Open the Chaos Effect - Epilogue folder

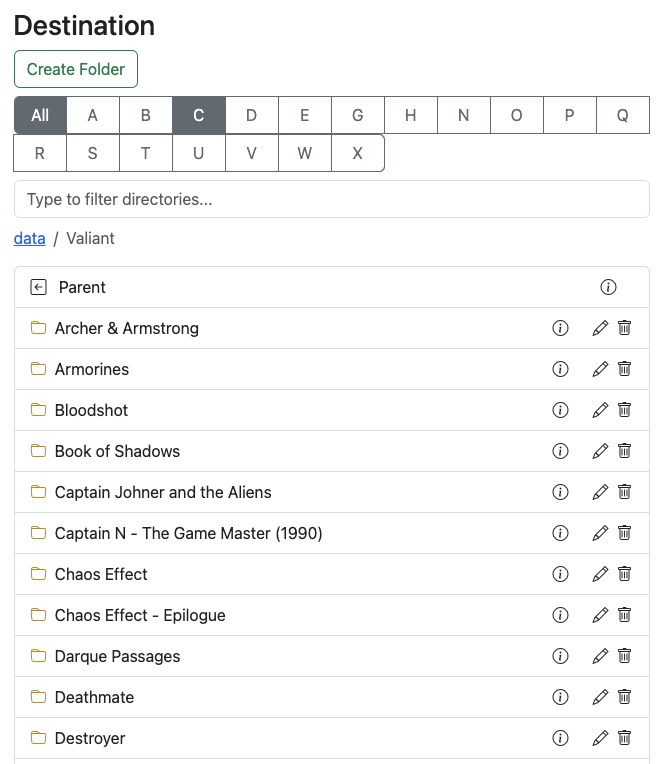[x=140, y=615]
